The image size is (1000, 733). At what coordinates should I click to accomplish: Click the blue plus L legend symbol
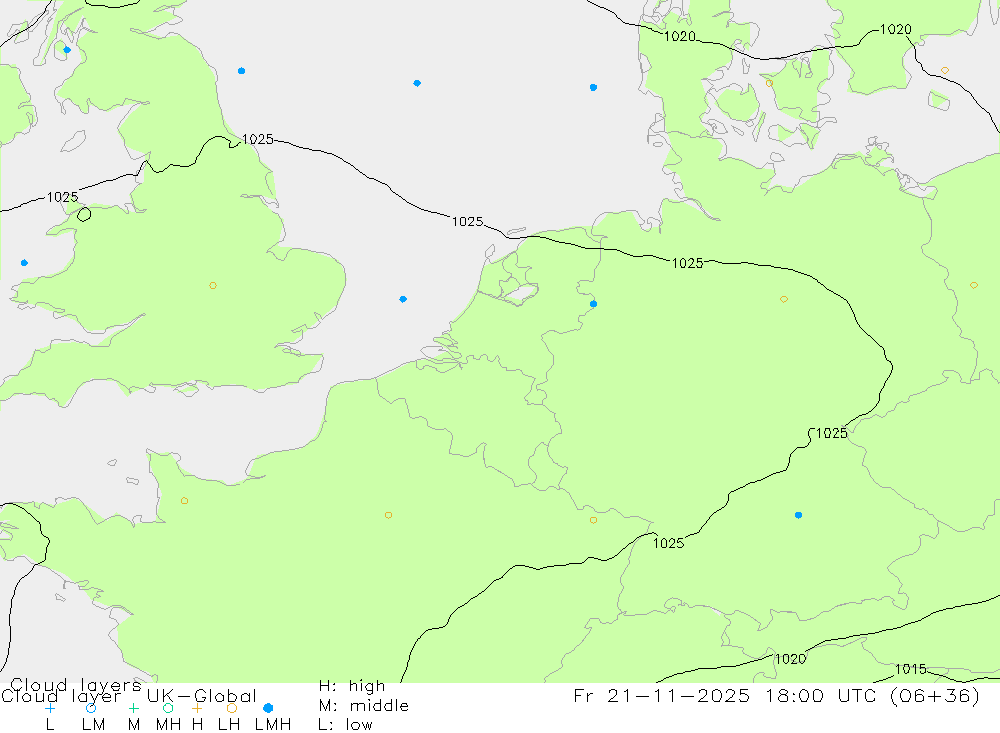[x=50, y=708]
